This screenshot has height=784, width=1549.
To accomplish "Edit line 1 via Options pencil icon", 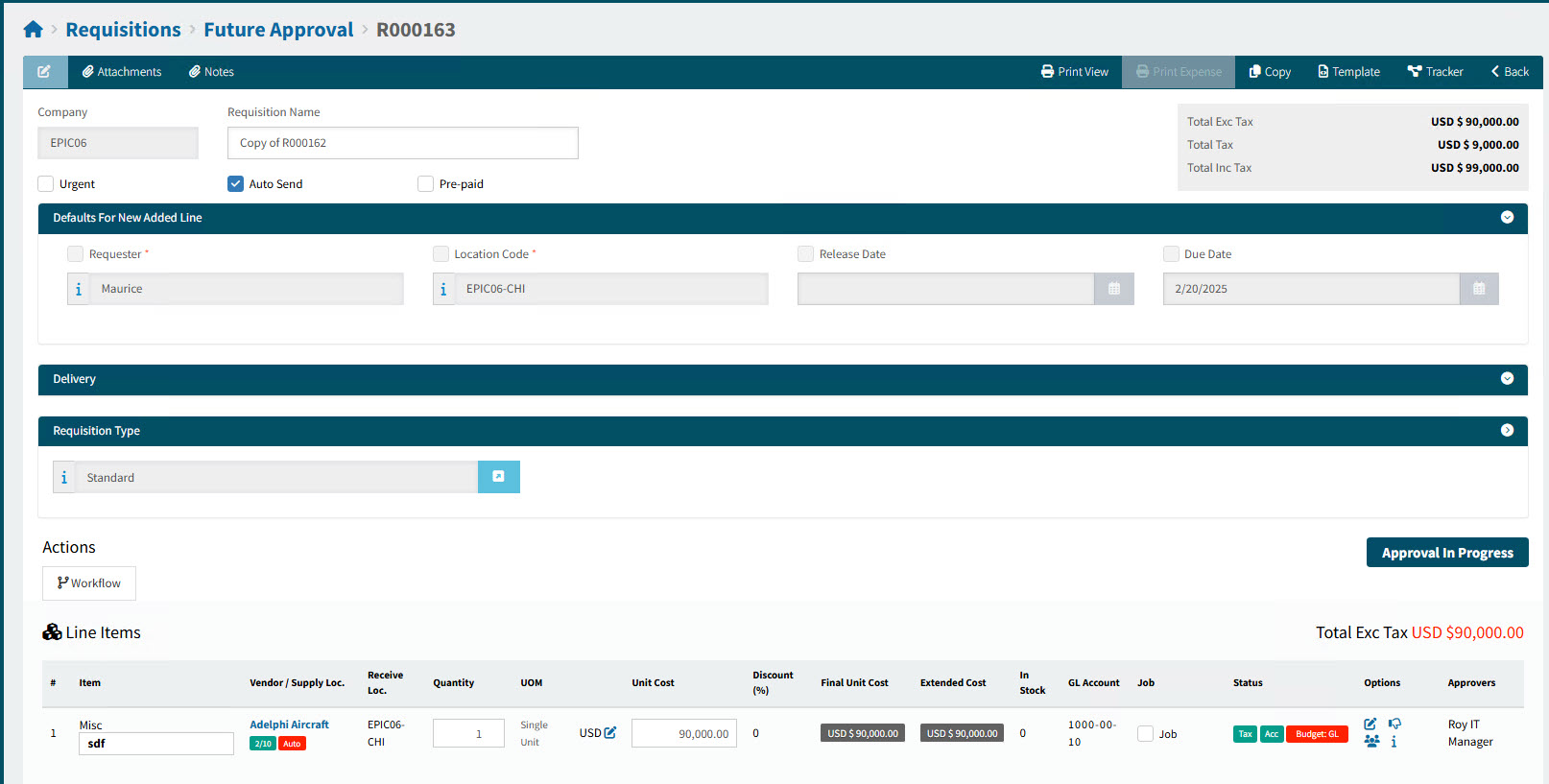I will click(1370, 724).
